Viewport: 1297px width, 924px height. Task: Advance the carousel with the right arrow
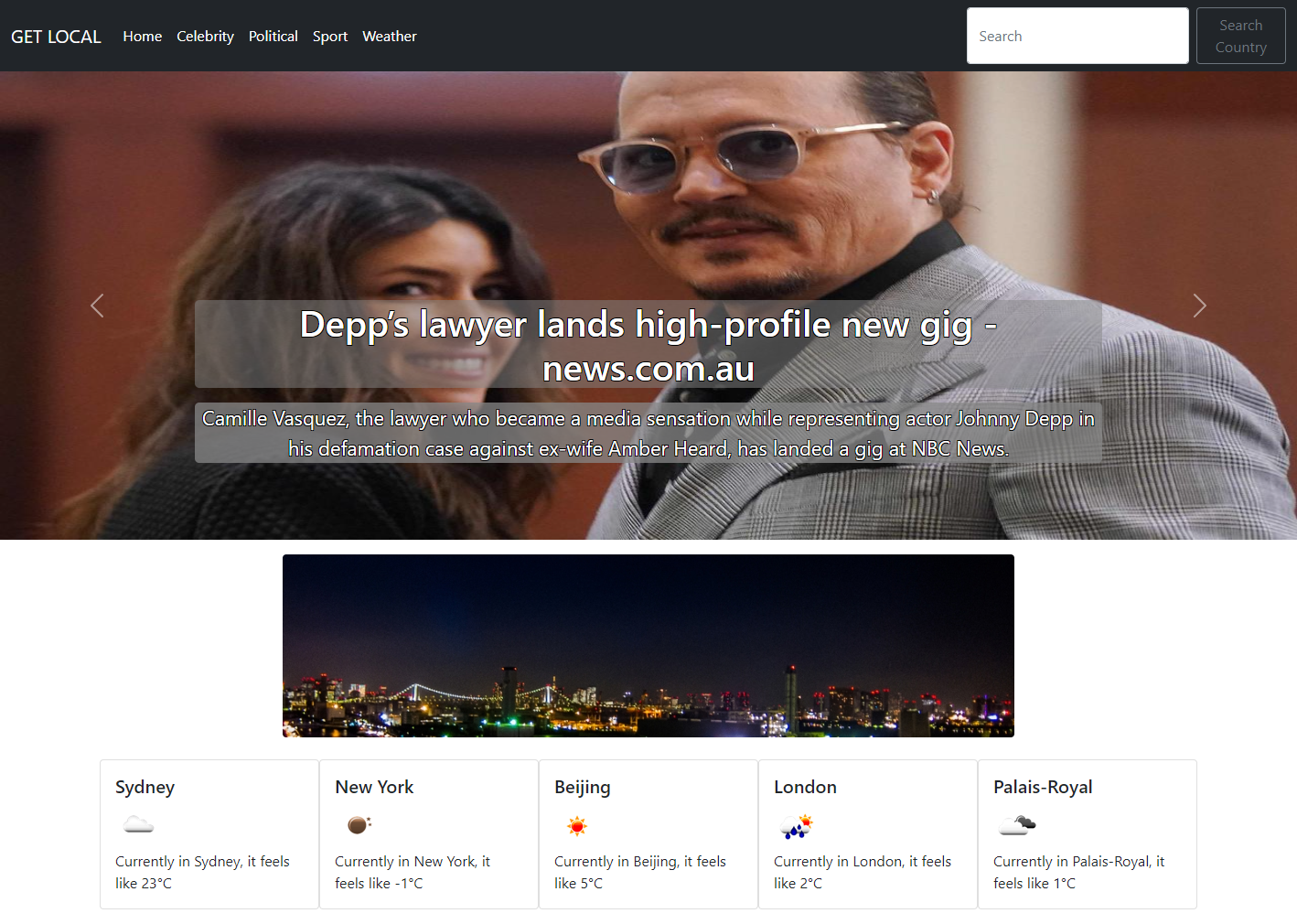coord(1199,306)
